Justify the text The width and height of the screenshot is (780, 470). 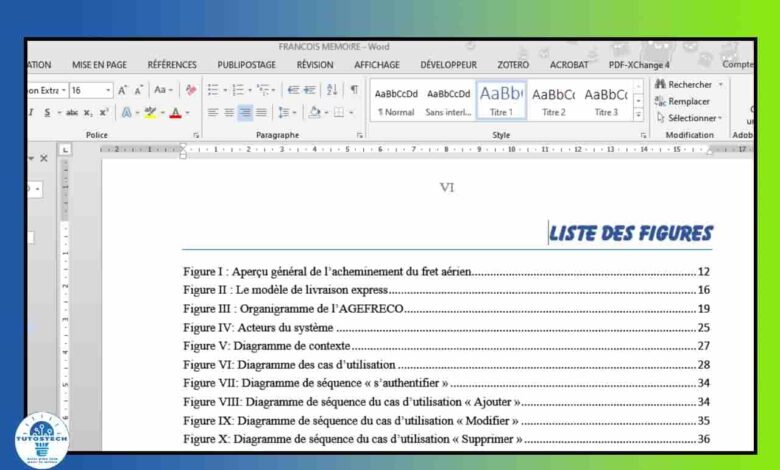[x=261, y=113]
